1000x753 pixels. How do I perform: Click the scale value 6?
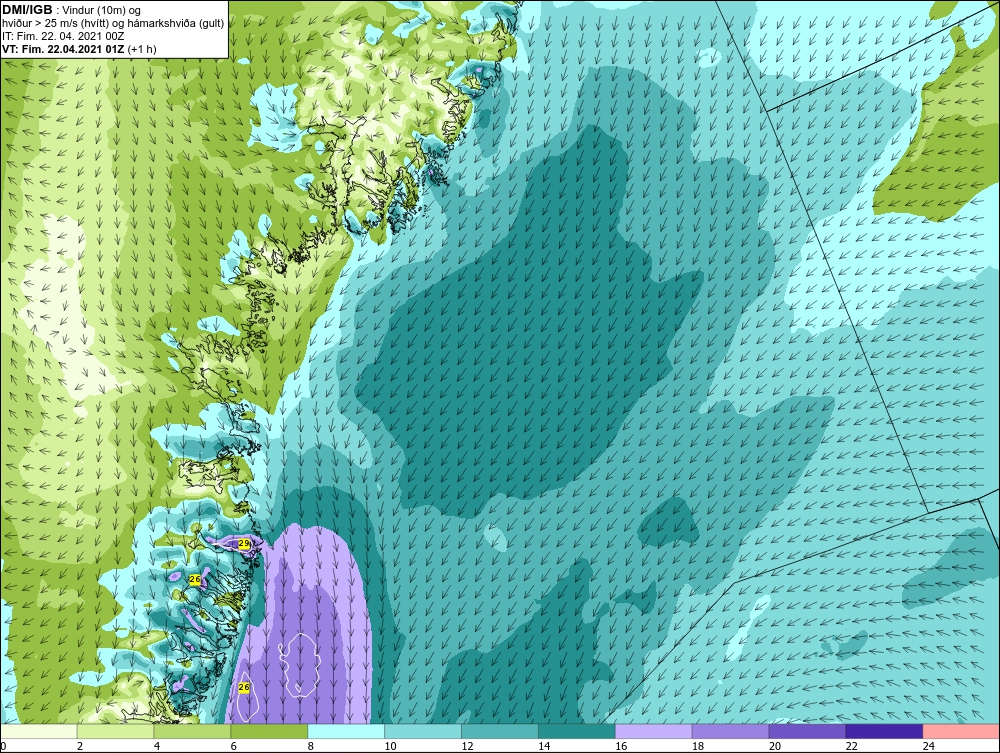[x=233, y=746]
